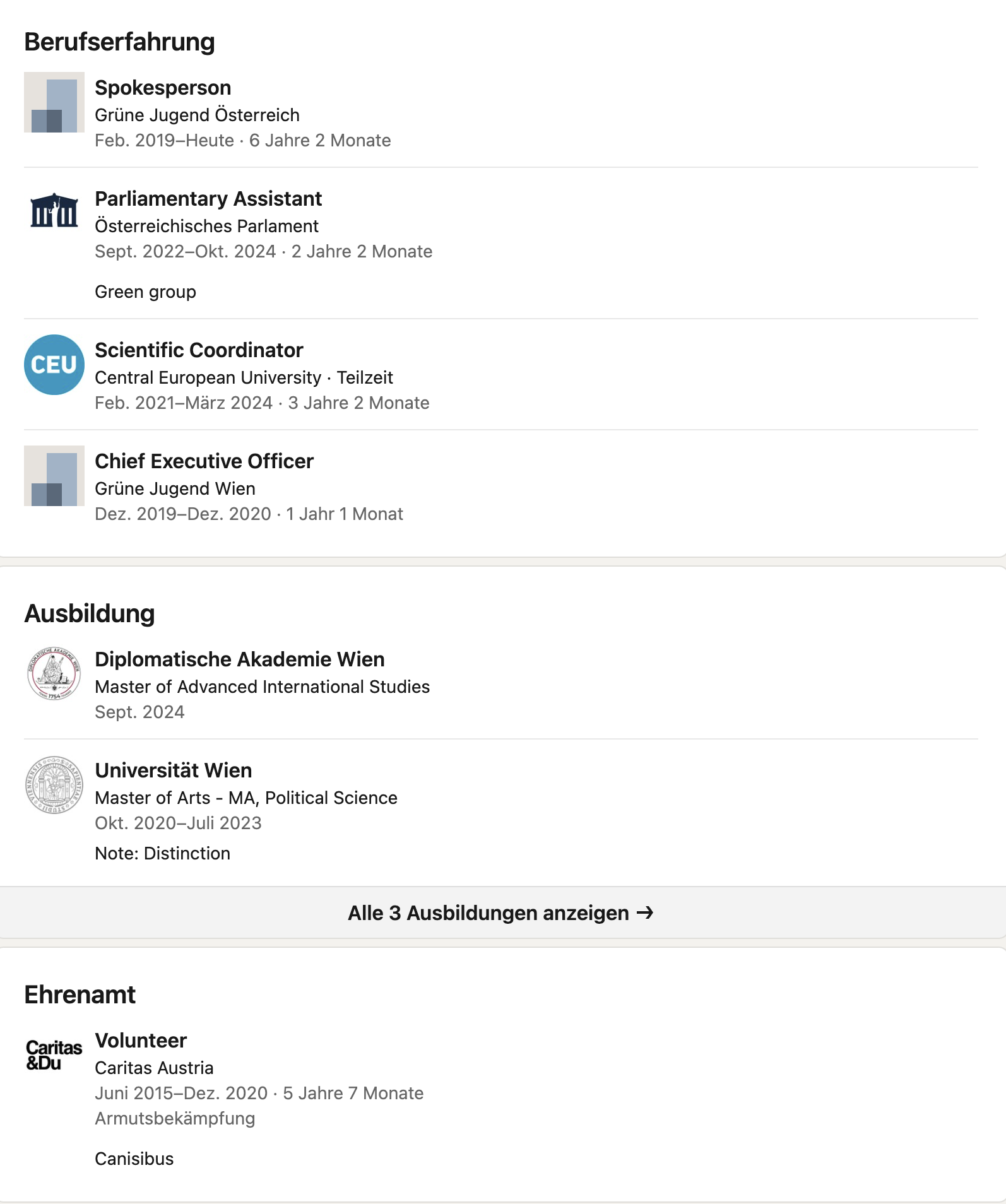Expand all 3 Ausbildungen entries
Screen dimensions: 1006x1204
pyautogui.click(x=501, y=912)
